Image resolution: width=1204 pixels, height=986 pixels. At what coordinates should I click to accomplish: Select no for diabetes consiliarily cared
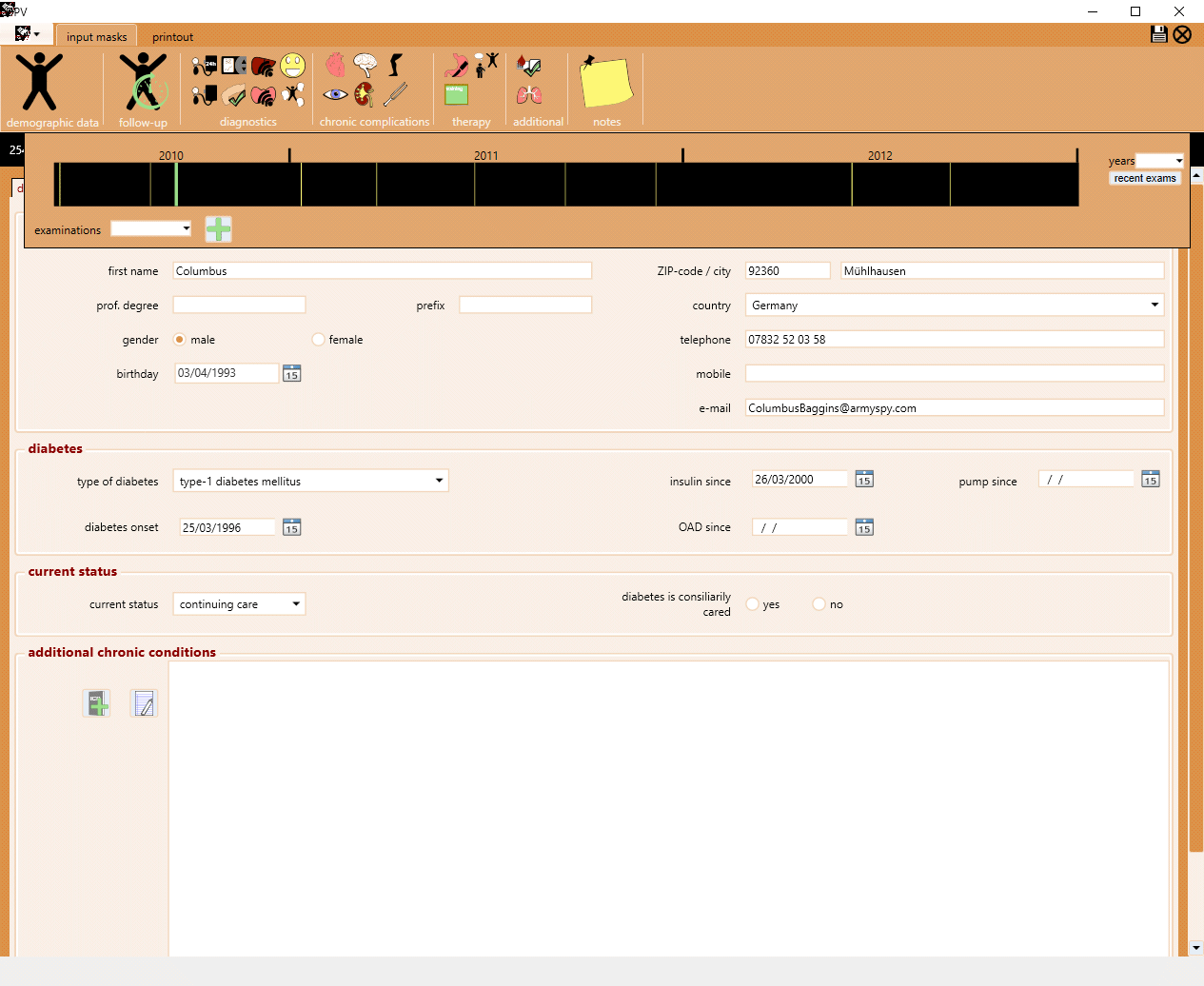click(x=819, y=604)
